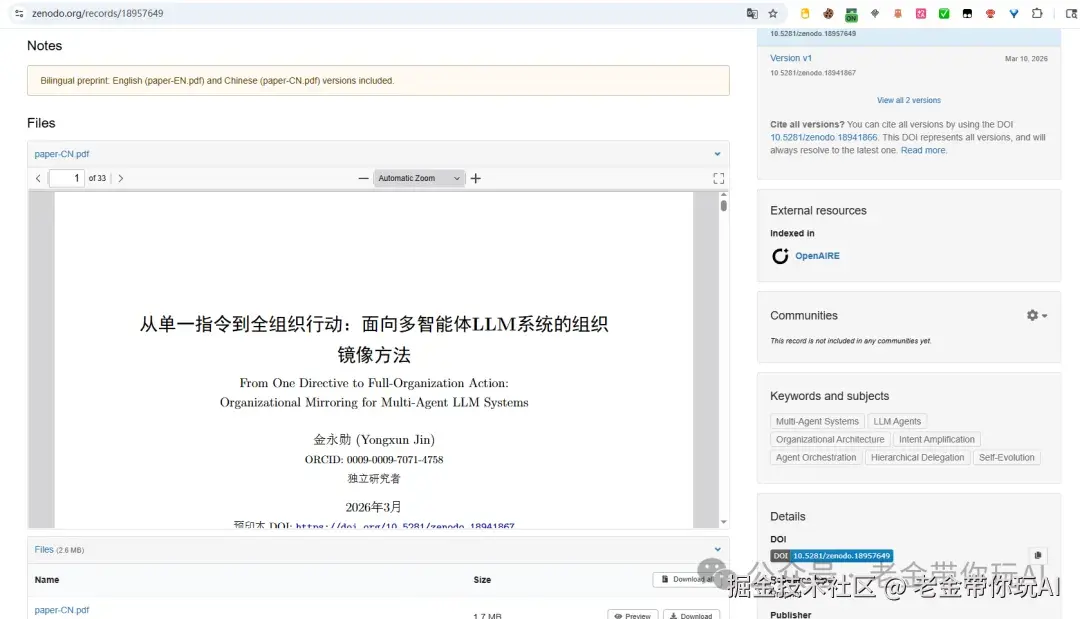The image size is (1080, 619).
Task: Select the Self-Evolution keyword tag
Action: point(1006,457)
